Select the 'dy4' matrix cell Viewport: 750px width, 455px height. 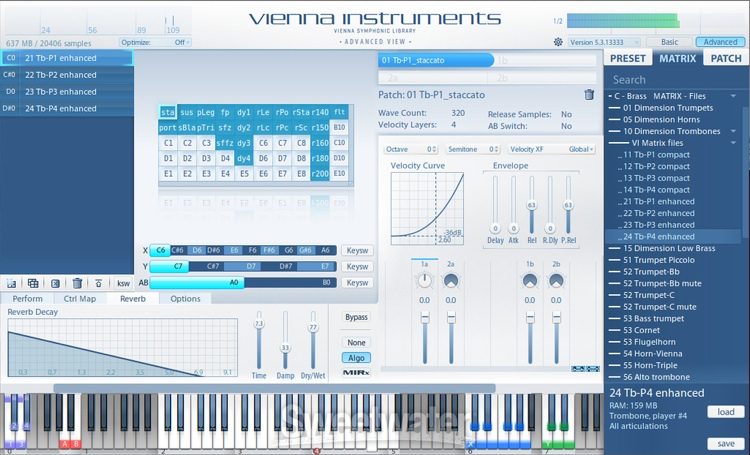(x=244, y=158)
